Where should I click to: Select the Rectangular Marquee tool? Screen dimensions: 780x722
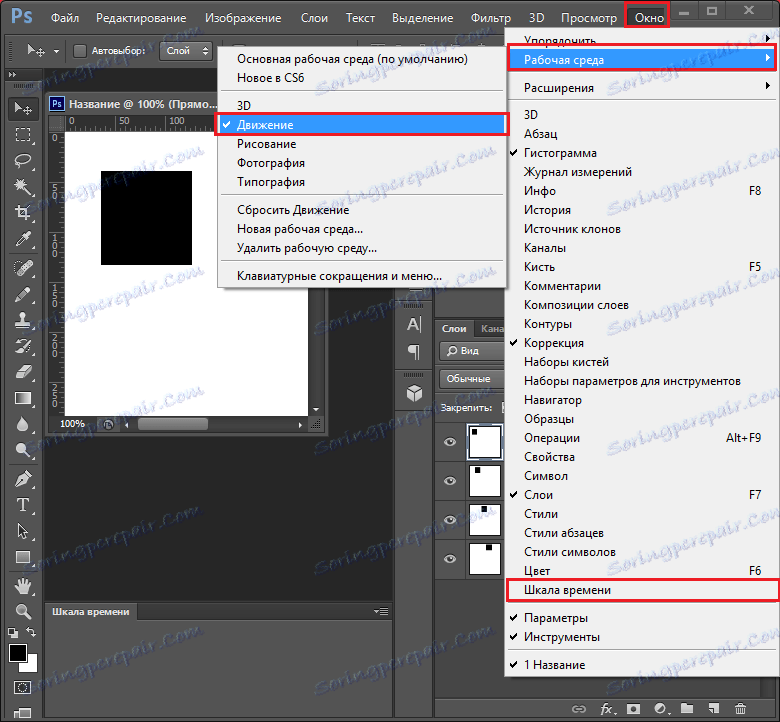tap(23, 135)
